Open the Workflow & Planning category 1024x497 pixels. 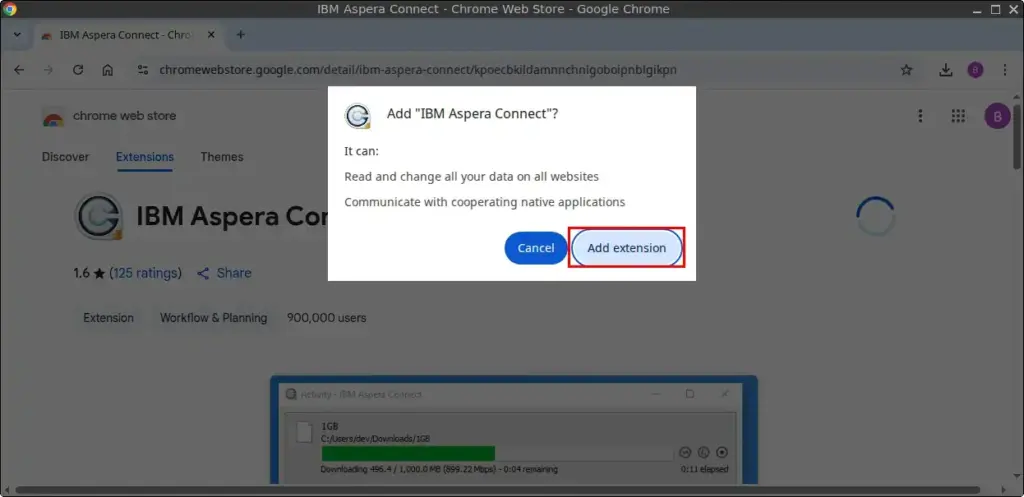(214, 318)
